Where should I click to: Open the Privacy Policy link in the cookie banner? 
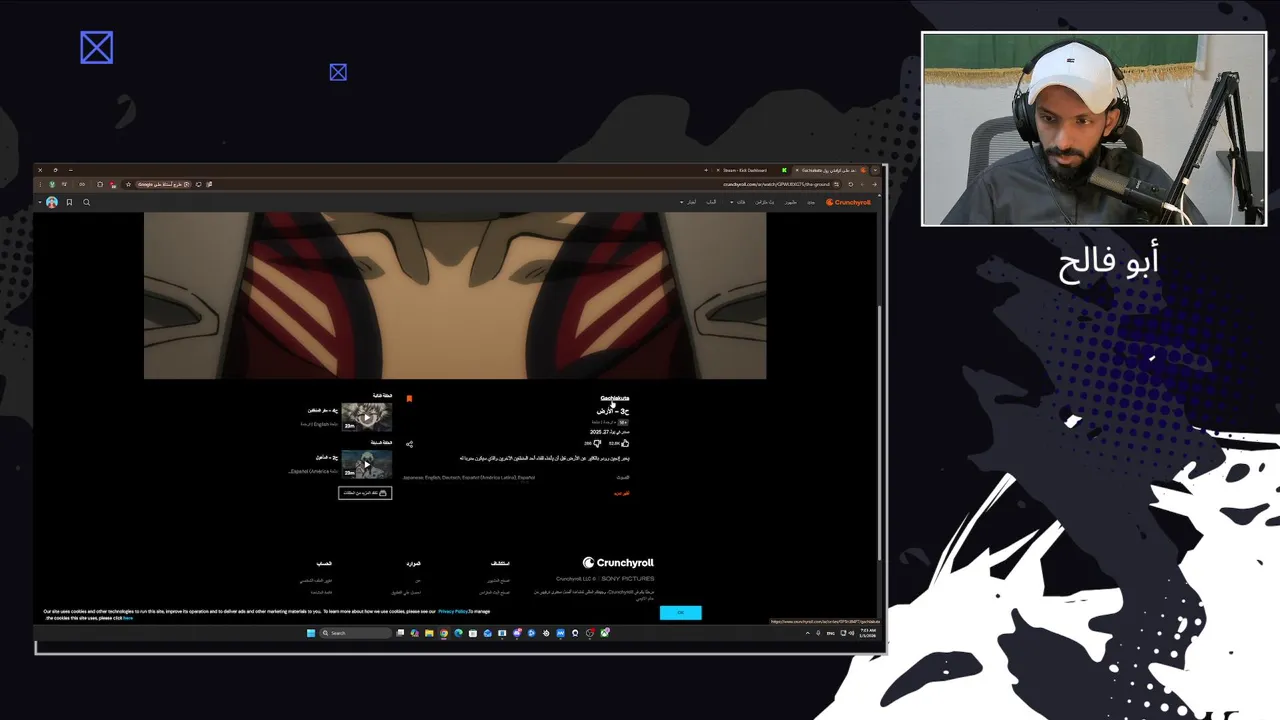pyautogui.click(x=453, y=611)
